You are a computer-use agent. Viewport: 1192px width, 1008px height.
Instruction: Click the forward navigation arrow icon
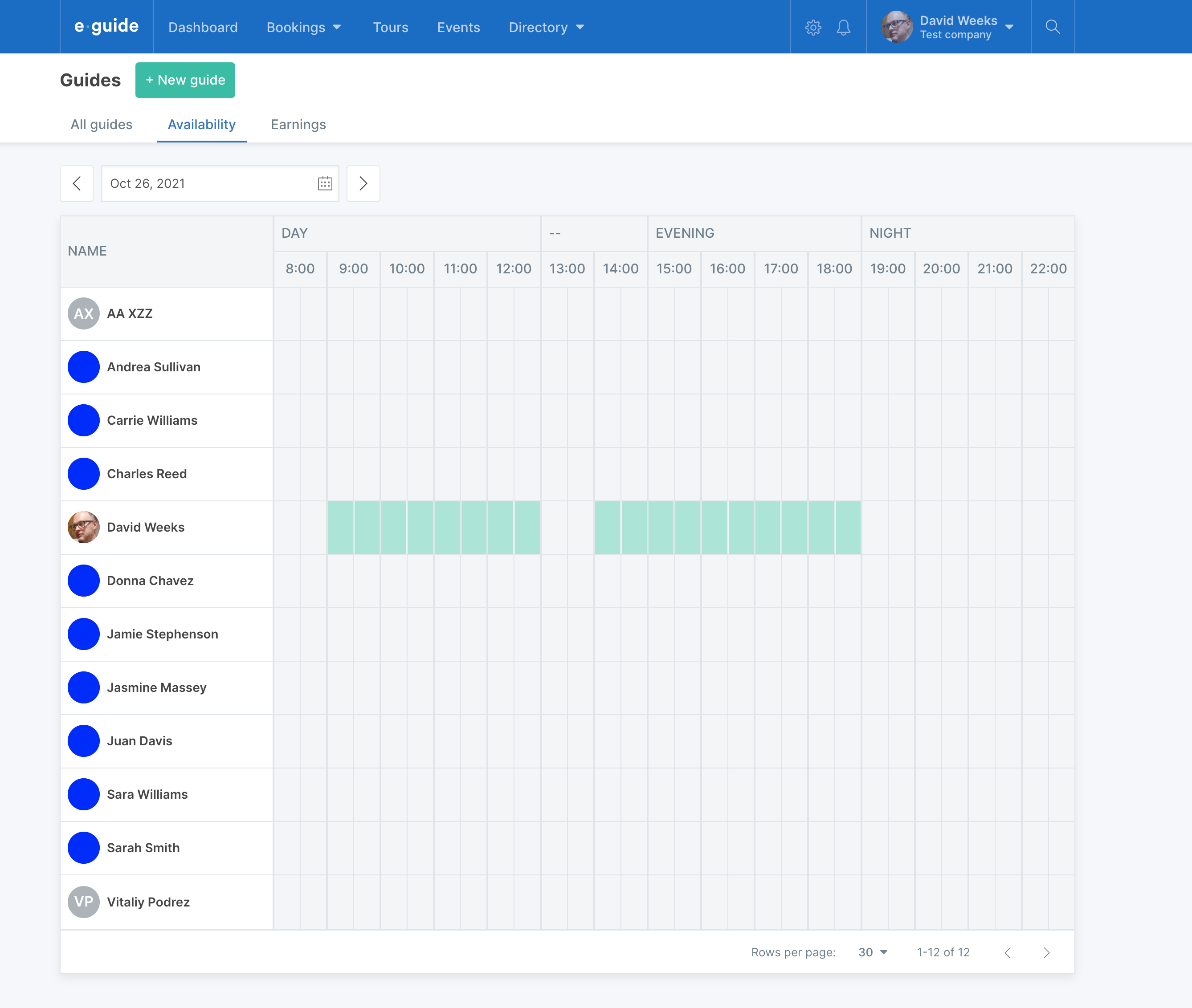click(x=363, y=183)
